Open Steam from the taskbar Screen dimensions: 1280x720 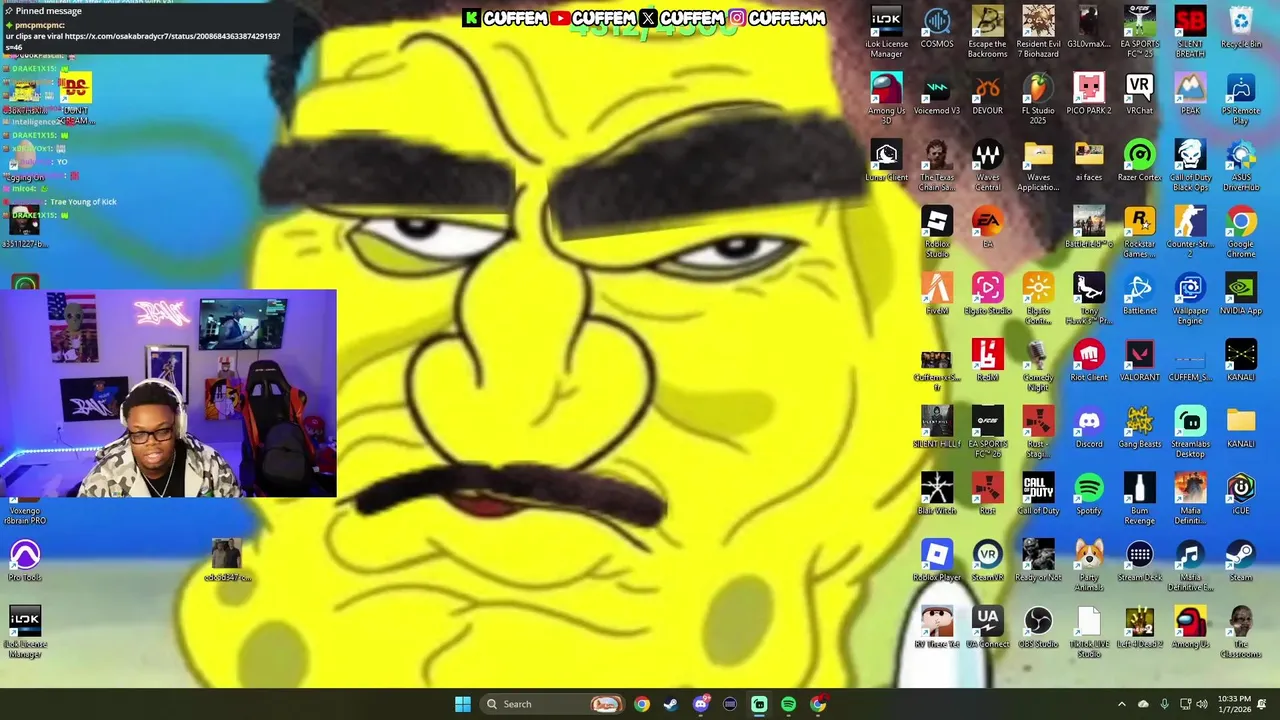671,704
